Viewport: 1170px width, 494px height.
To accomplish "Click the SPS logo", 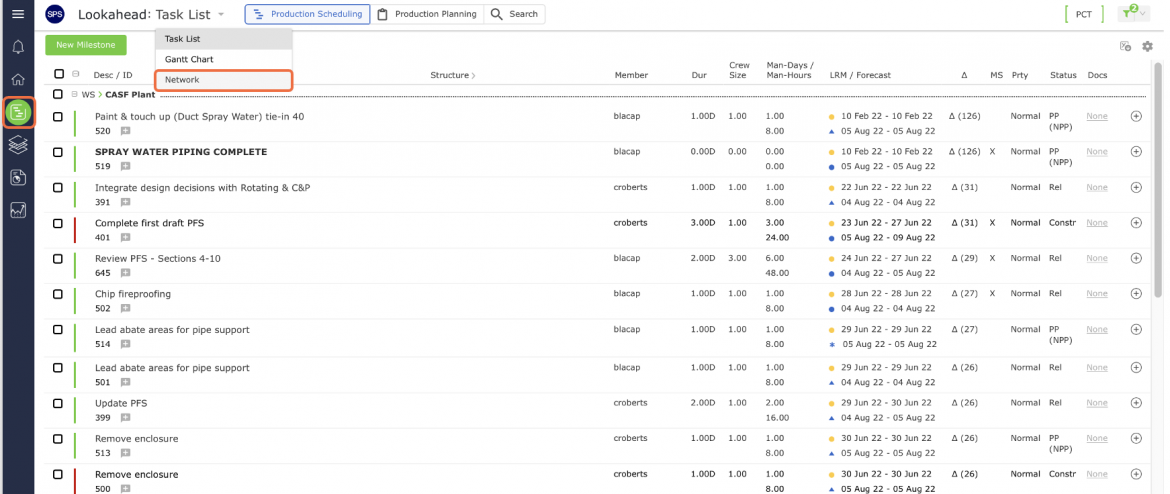I will tap(54, 14).
